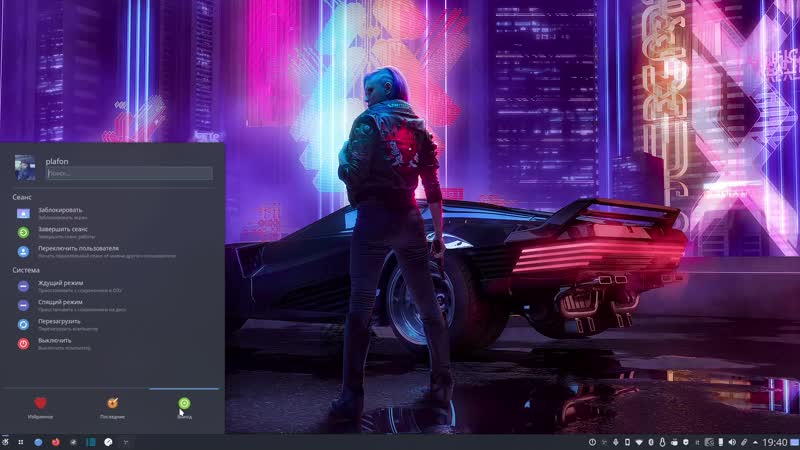Image resolution: width=800 pixels, height=450 pixels.
Task: Open the Bluetooth tray icon
Action: click(x=651, y=442)
